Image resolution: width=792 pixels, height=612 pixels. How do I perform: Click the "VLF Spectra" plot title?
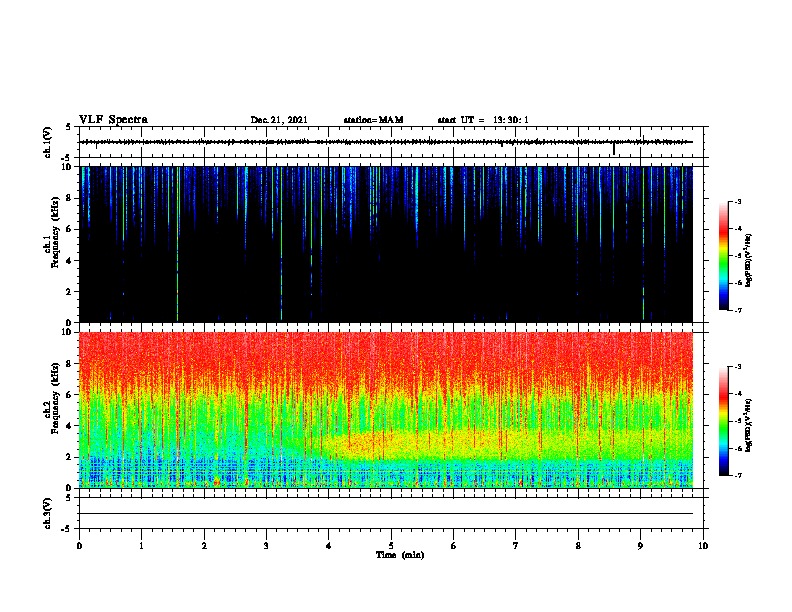pos(113,120)
